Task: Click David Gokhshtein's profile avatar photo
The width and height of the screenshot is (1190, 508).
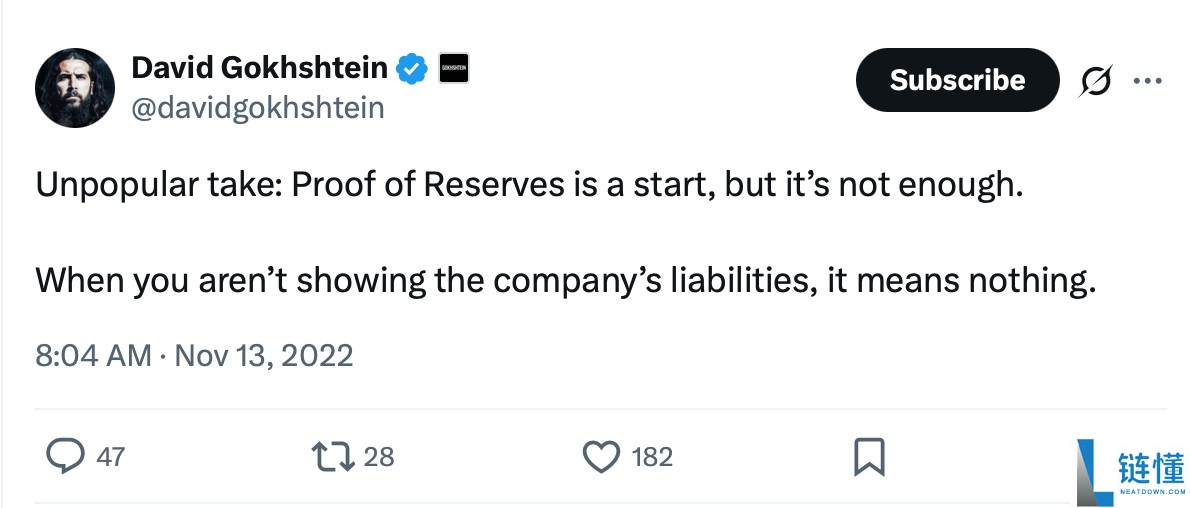Action: tap(75, 88)
